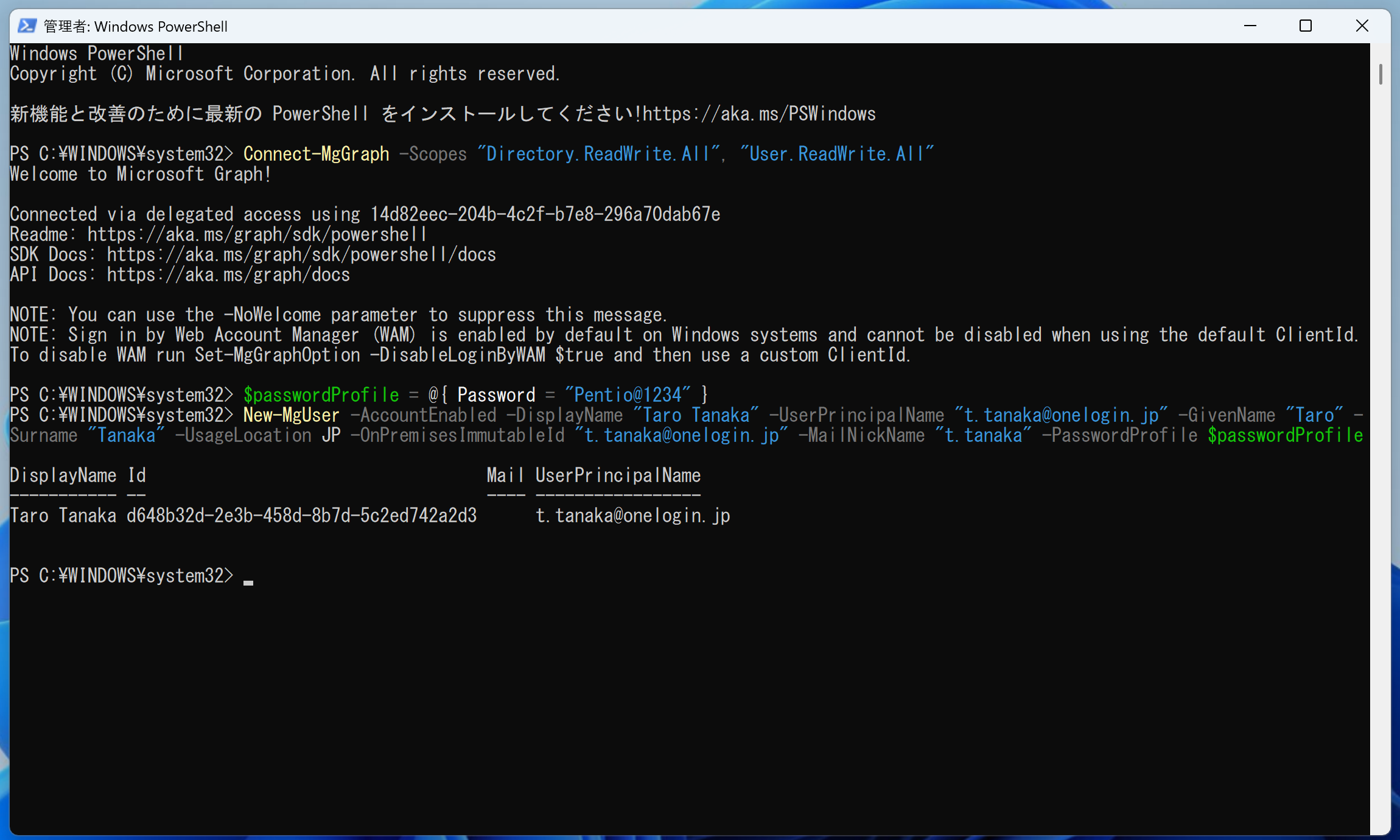Click the cursor at the last prompt
Screen dimensions: 1400x840
pos(248,582)
